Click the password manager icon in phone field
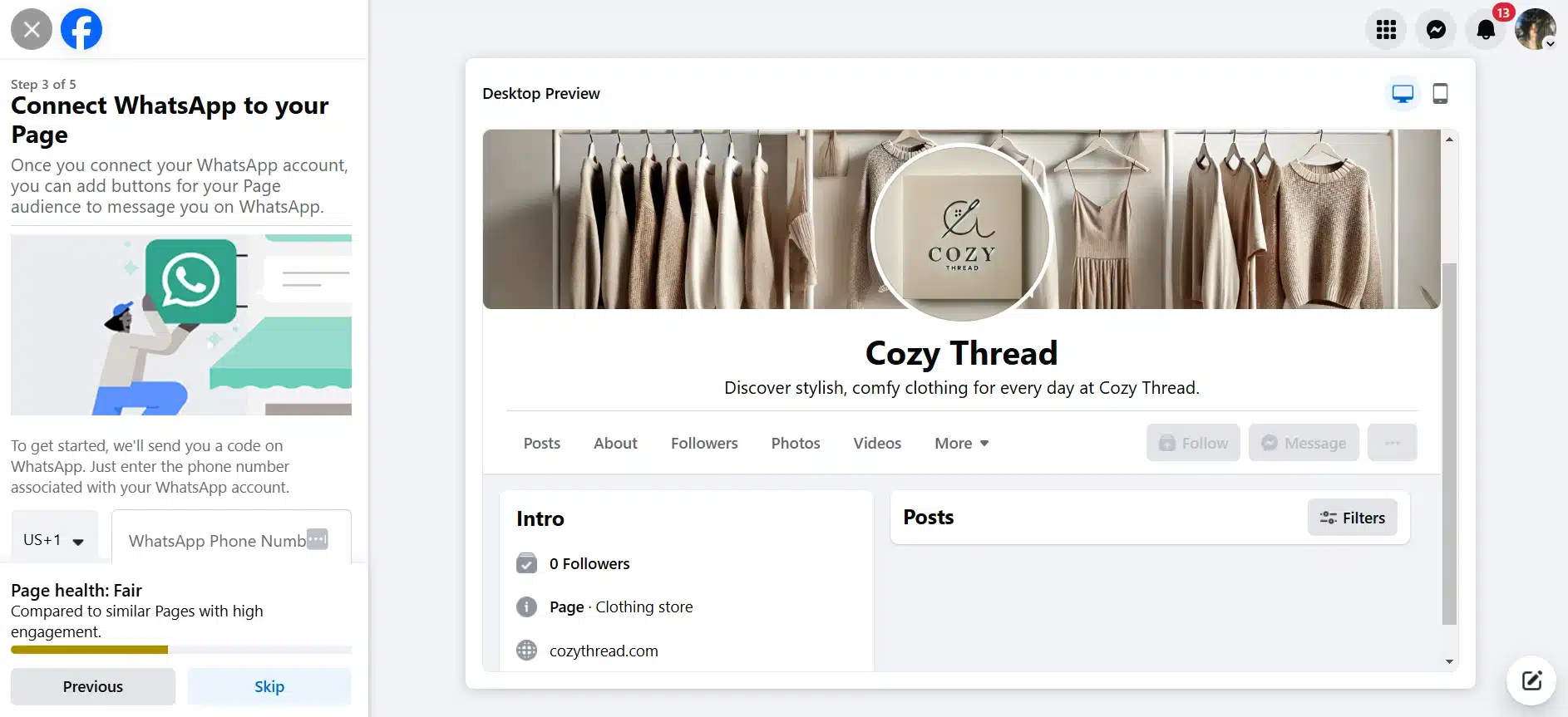This screenshot has width=1568, height=717. coord(318,539)
